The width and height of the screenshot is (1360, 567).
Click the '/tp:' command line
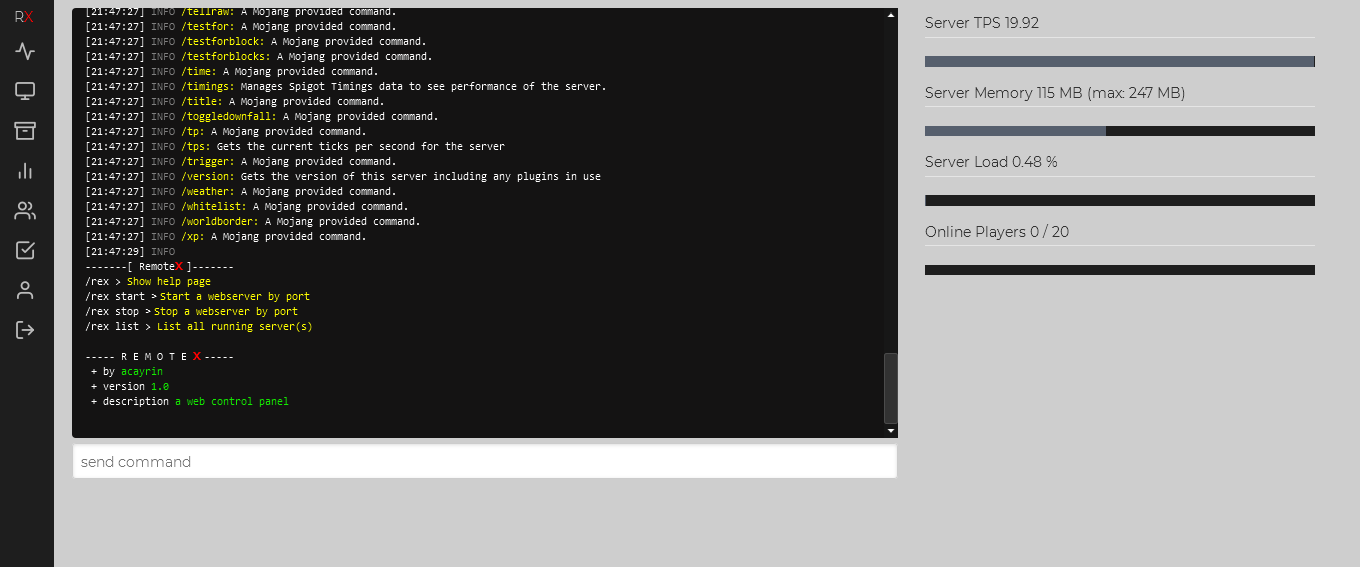pyautogui.click(x=226, y=131)
